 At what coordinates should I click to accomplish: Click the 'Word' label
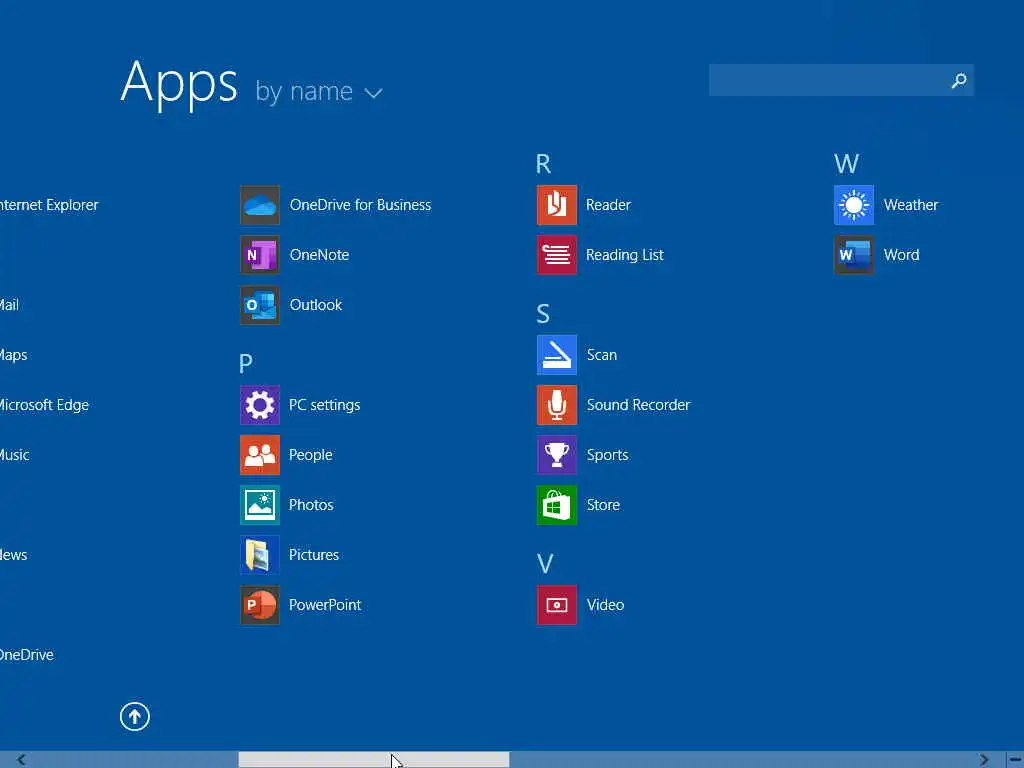click(902, 255)
